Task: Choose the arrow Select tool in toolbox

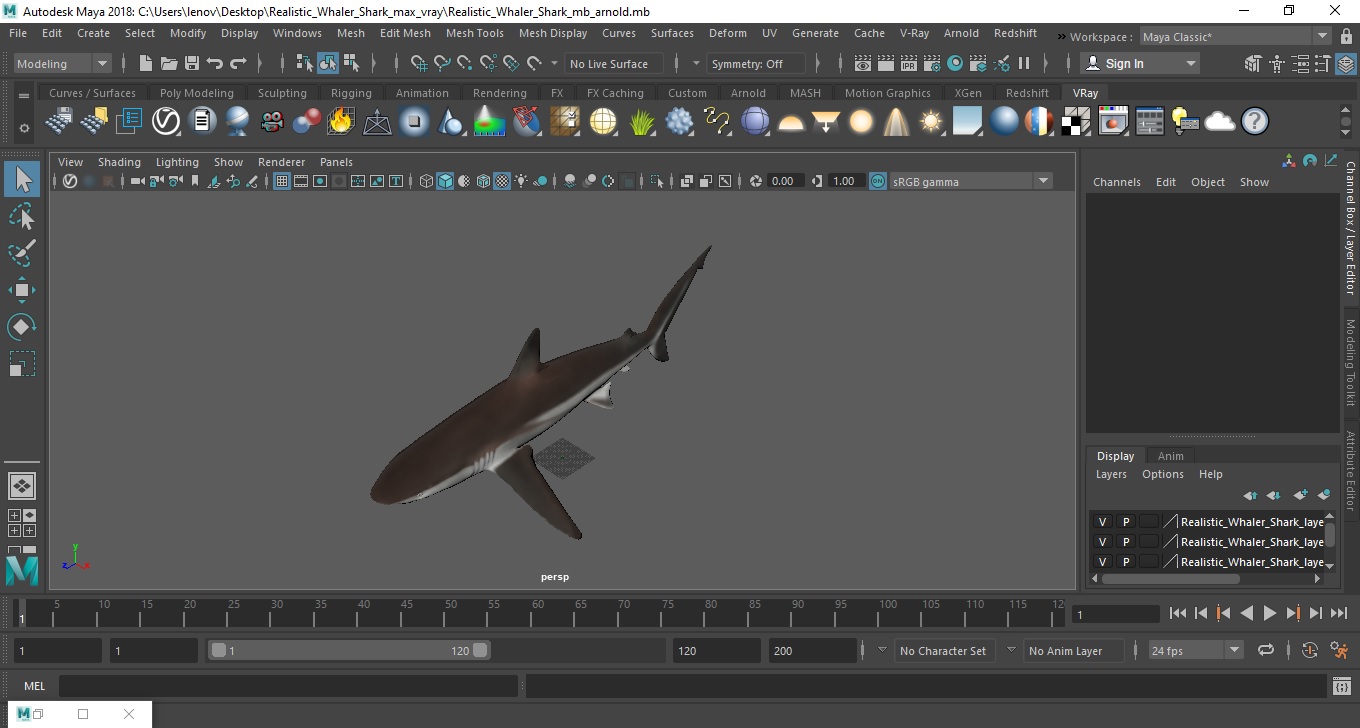Action: 22,180
